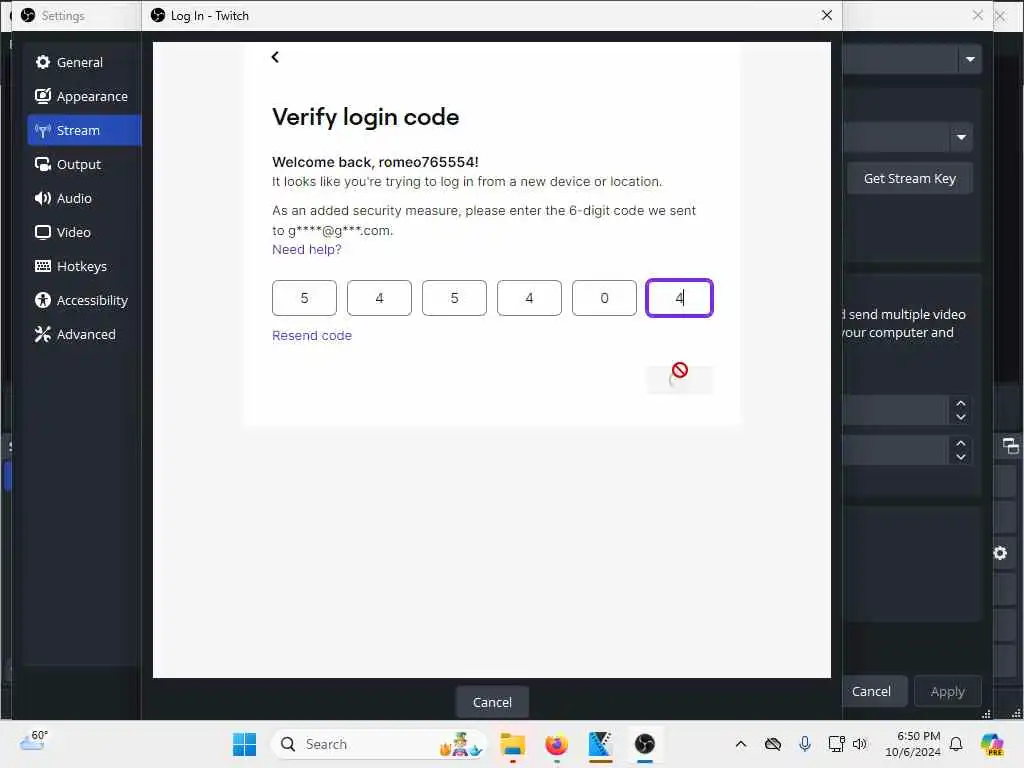This screenshot has width=1024, height=768.
Task: Click the Accessibility person icon
Action: [x=43, y=300]
